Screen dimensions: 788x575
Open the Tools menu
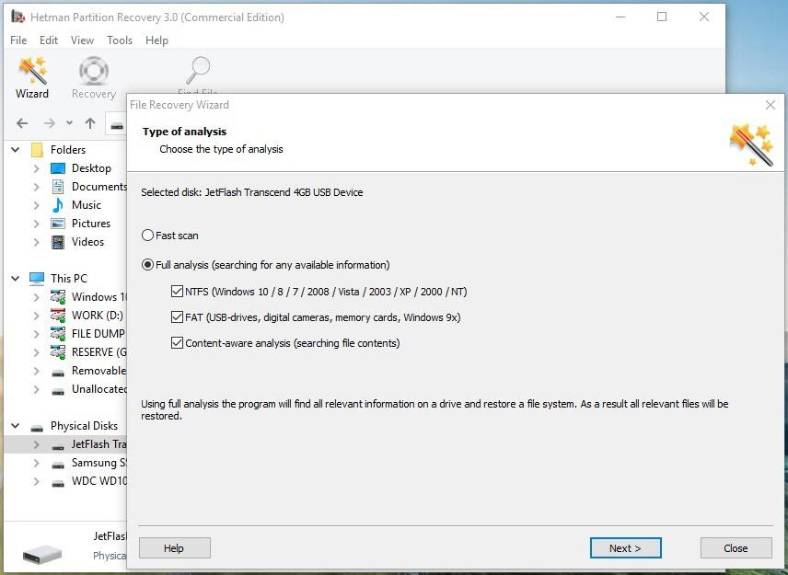click(119, 40)
